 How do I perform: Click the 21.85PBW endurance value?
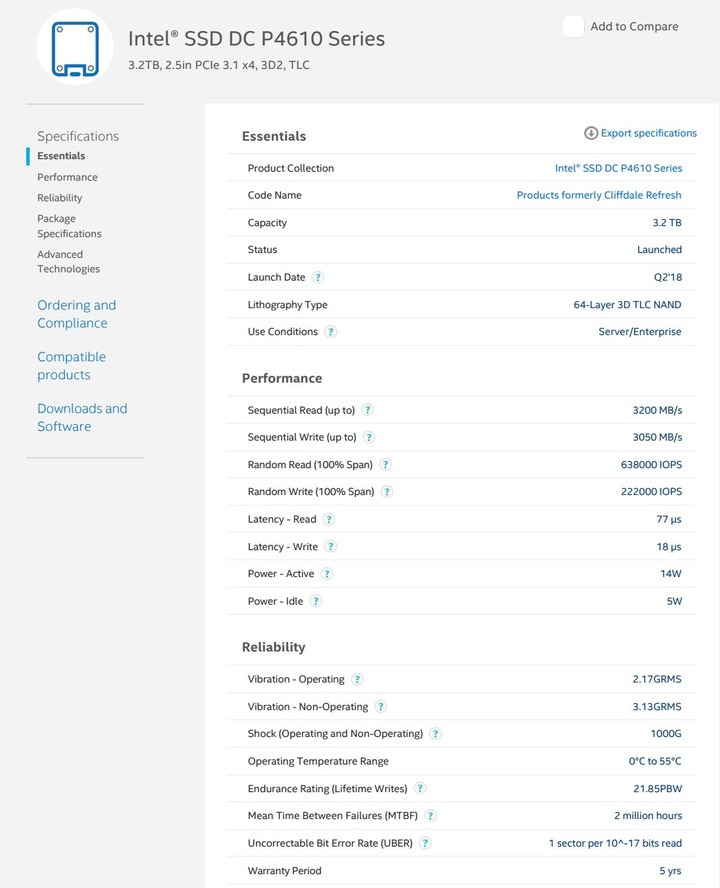click(x=658, y=789)
